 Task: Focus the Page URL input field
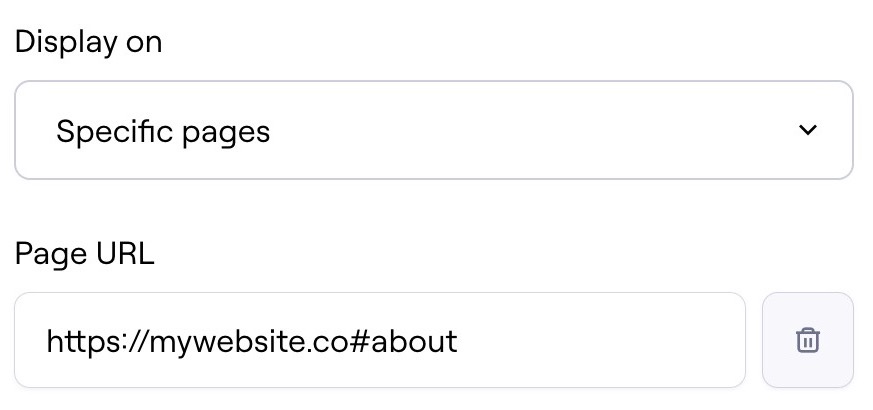tap(379, 341)
